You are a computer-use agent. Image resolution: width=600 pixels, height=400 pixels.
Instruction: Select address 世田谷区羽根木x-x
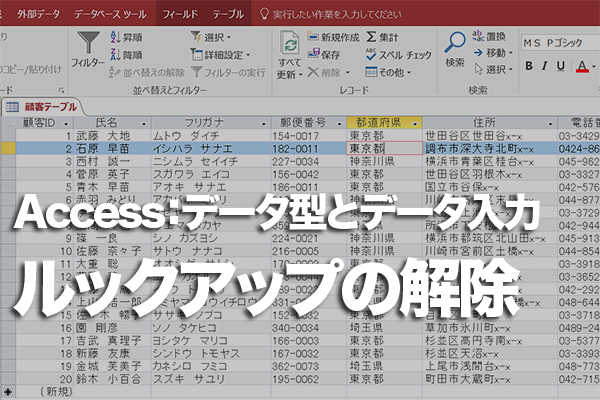point(490,174)
